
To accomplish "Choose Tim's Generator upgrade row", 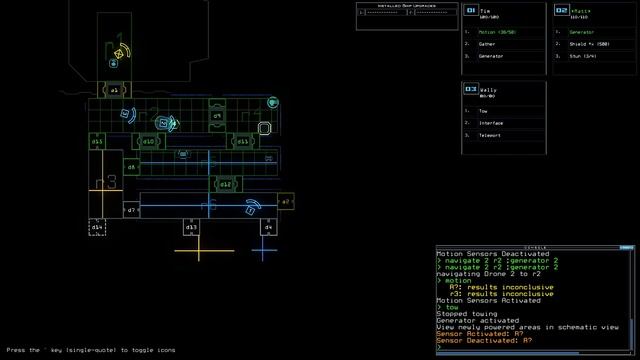I will click(x=504, y=56).
